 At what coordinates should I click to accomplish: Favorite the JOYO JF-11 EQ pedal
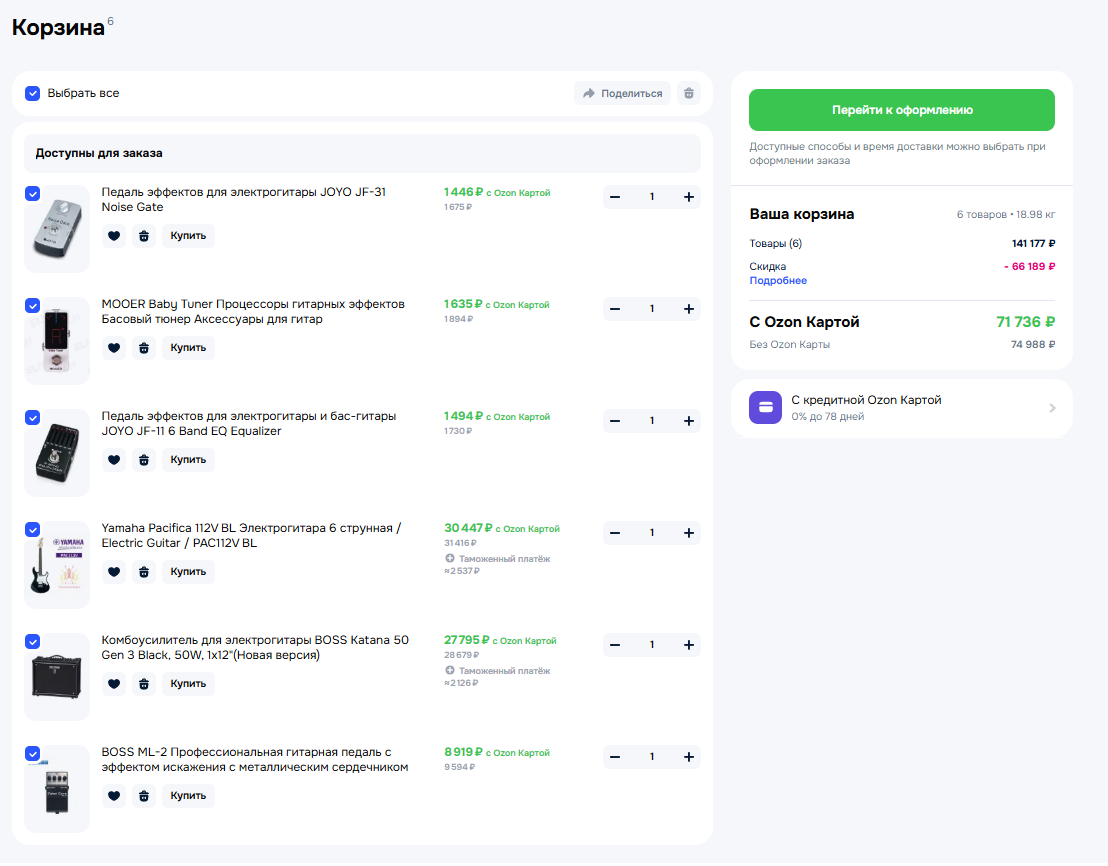point(114,460)
